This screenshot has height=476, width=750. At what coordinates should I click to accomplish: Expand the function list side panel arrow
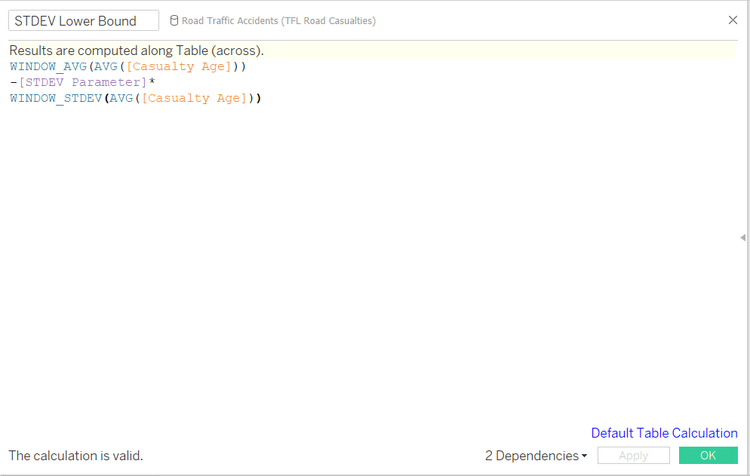click(742, 237)
